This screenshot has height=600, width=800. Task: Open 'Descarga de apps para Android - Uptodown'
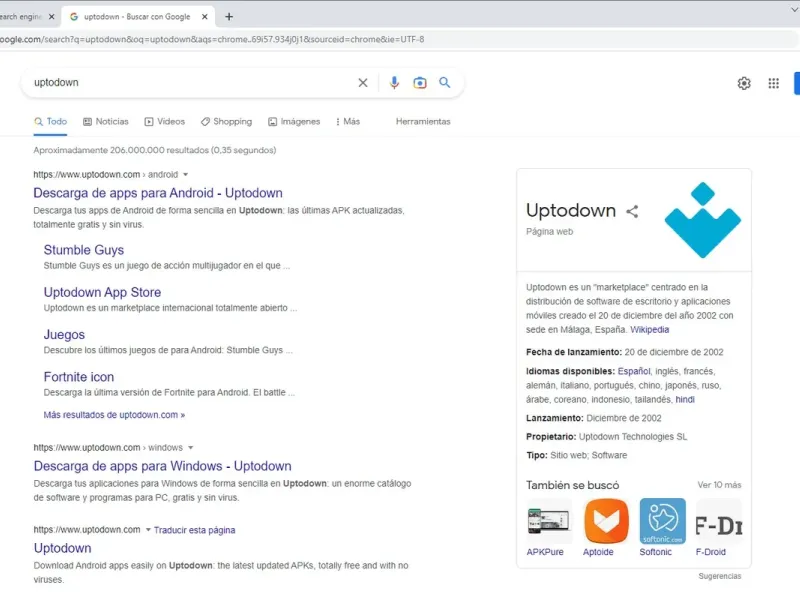click(158, 193)
